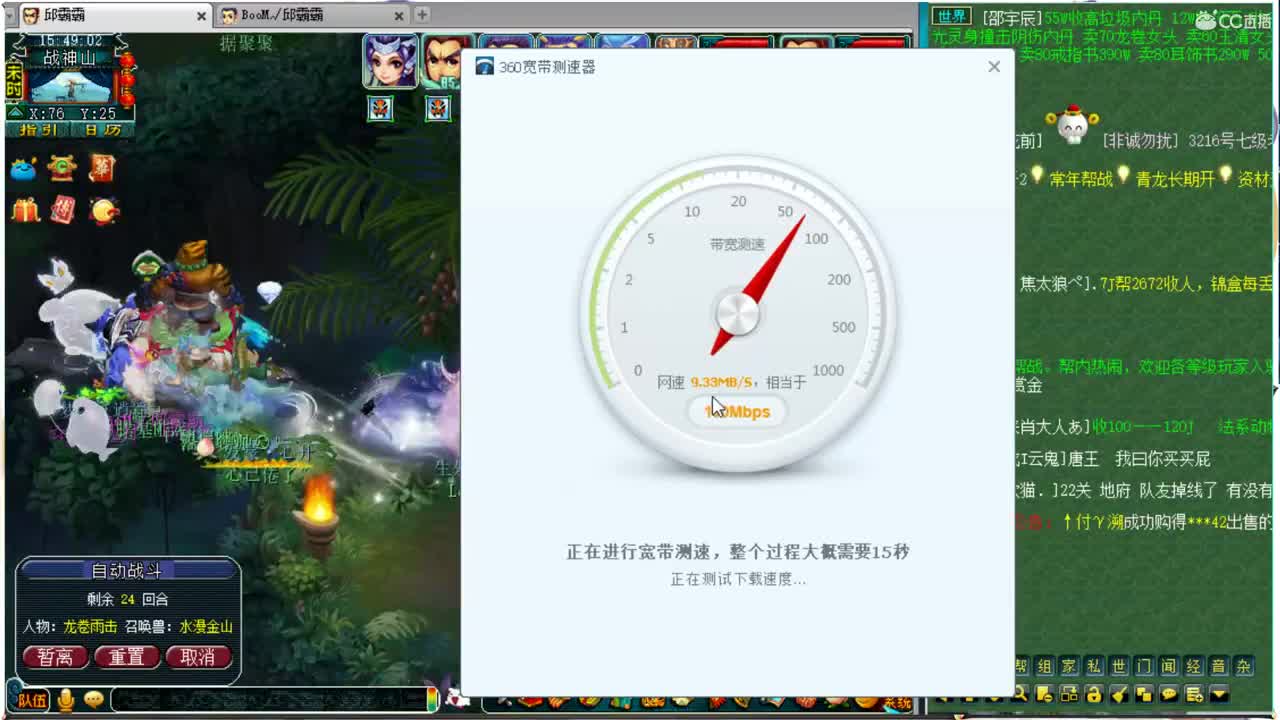Click 重置 in the auto-battle panel
The width and height of the screenshot is (1280, 720).
[127, 657]
